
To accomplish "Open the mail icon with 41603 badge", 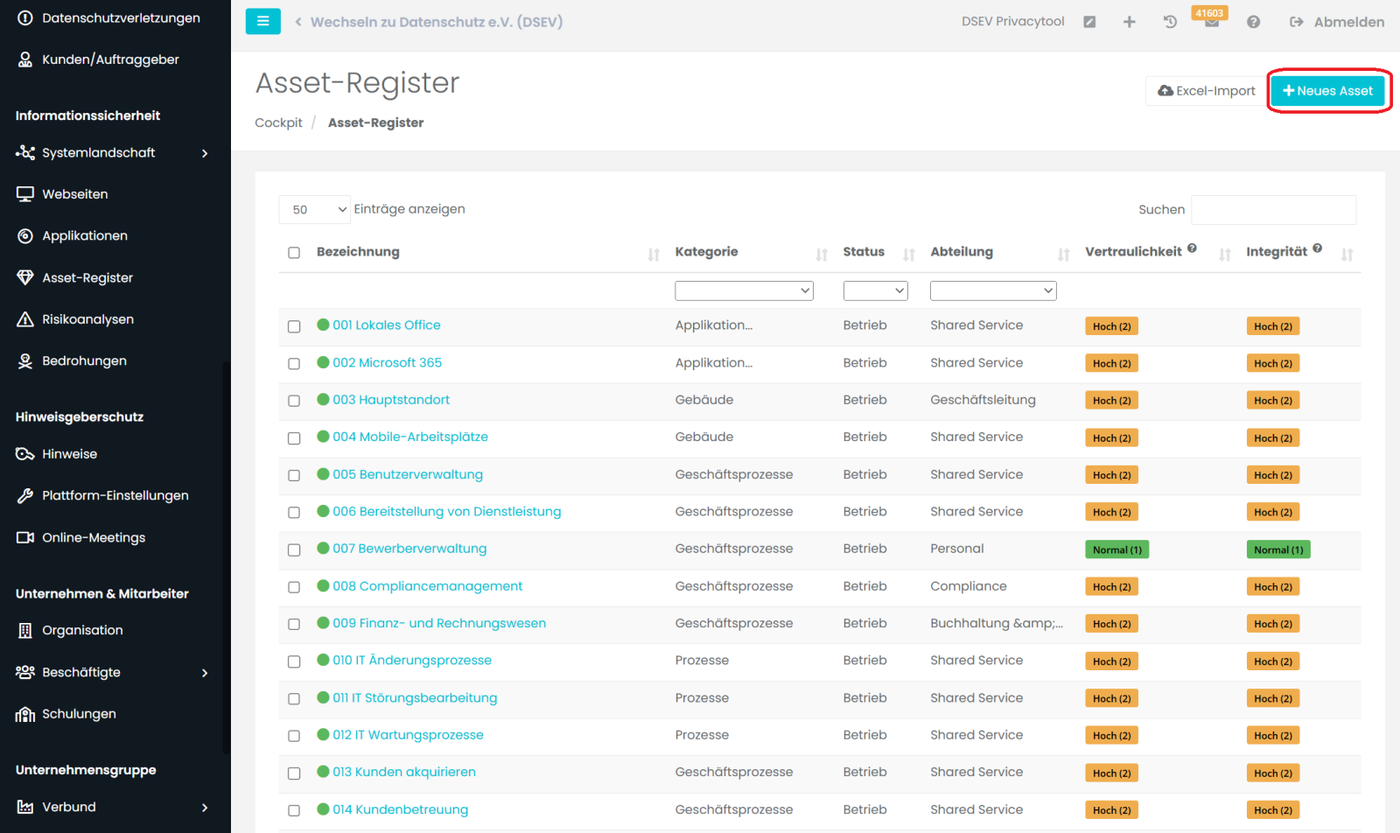I will [1211, 22].
